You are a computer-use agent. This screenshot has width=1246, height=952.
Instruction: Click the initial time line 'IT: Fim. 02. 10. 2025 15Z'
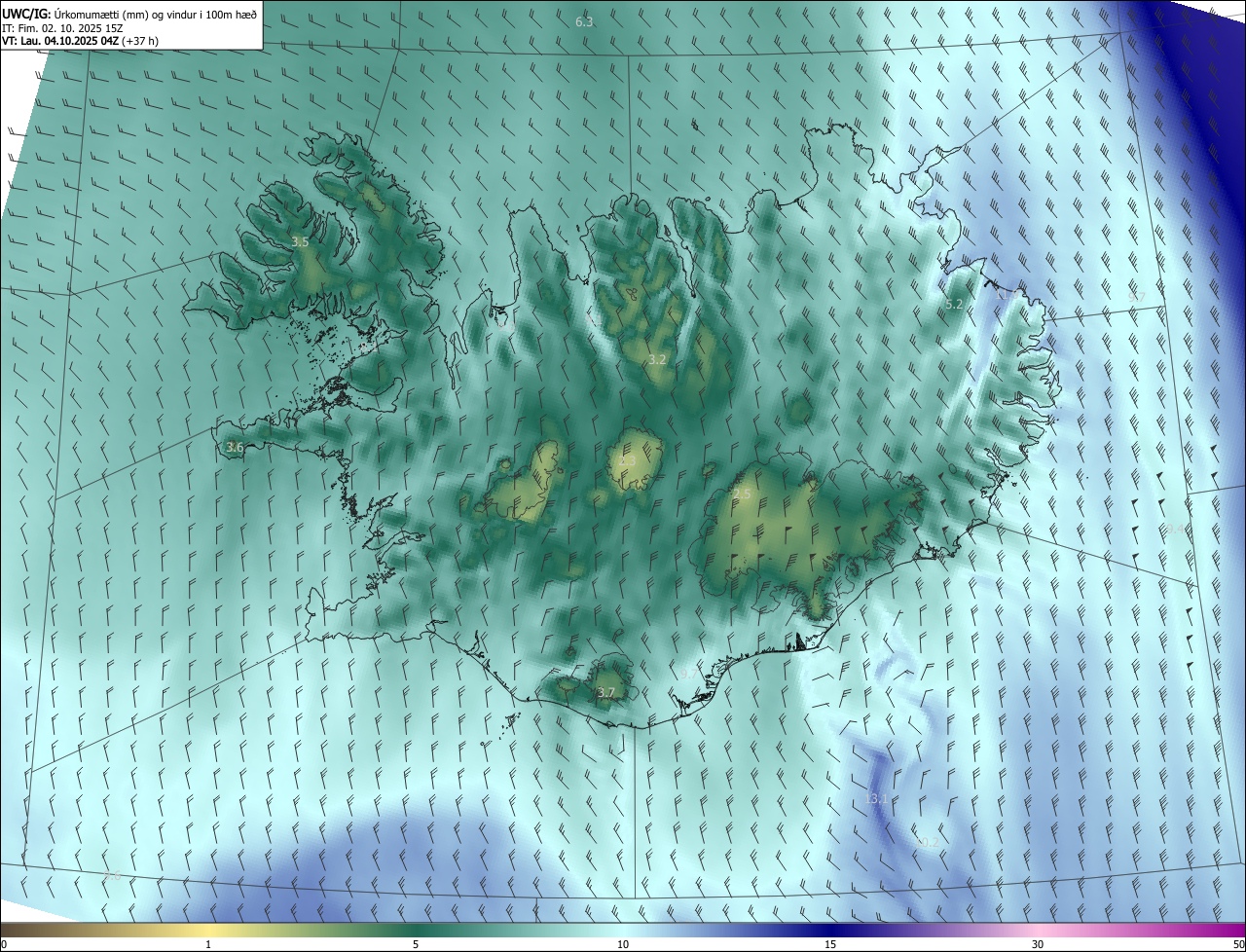click(62, 28)
